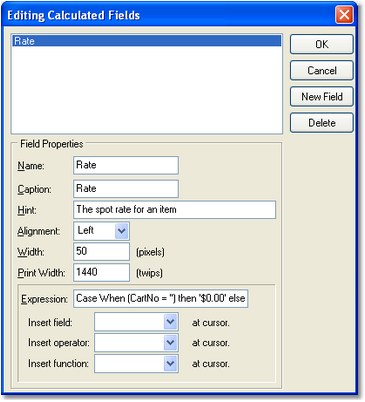Expand the Insert function dropdown
This screenshot has width=365, height=402.
tap(170, 363)
